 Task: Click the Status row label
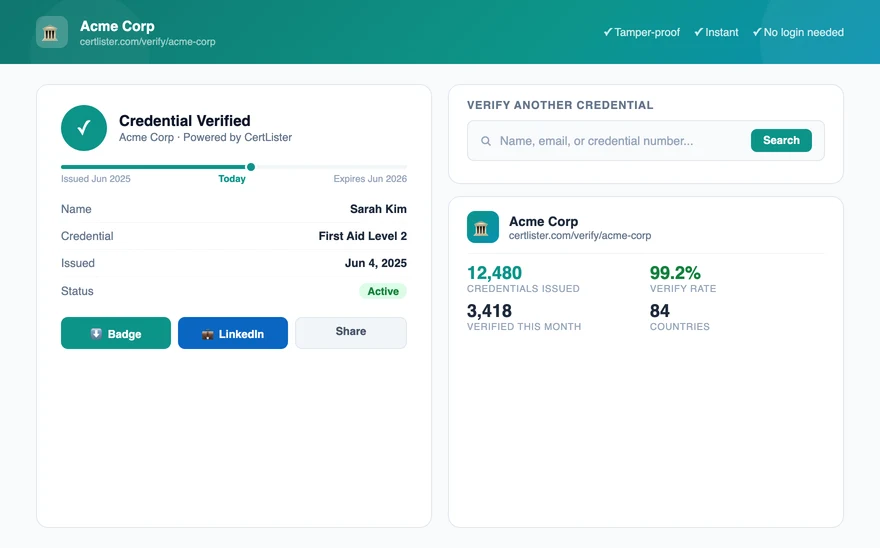click(77, 291)
